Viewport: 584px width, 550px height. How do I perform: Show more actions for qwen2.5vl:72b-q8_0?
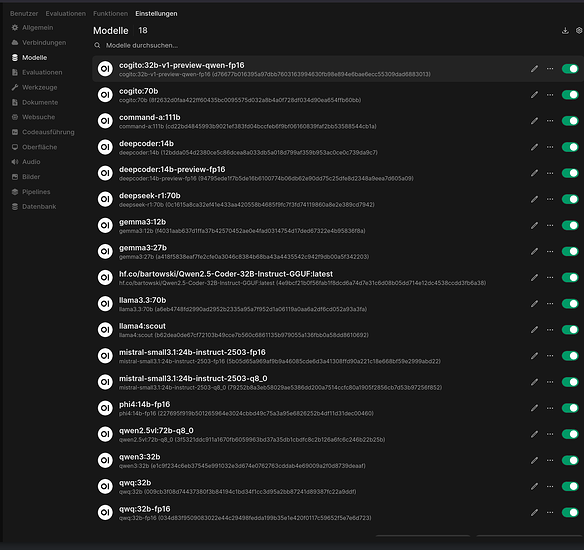(x=550, y=434)
